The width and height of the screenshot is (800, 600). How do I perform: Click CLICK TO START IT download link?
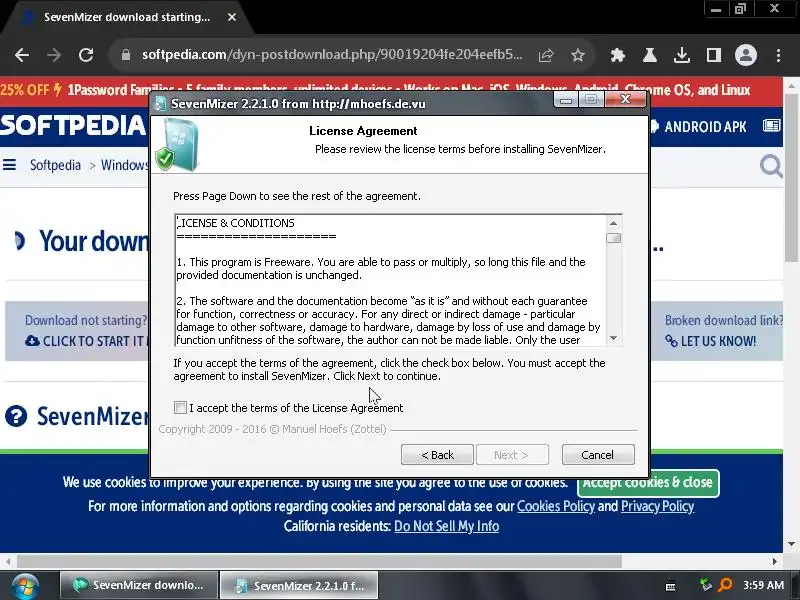pos(85,341)
